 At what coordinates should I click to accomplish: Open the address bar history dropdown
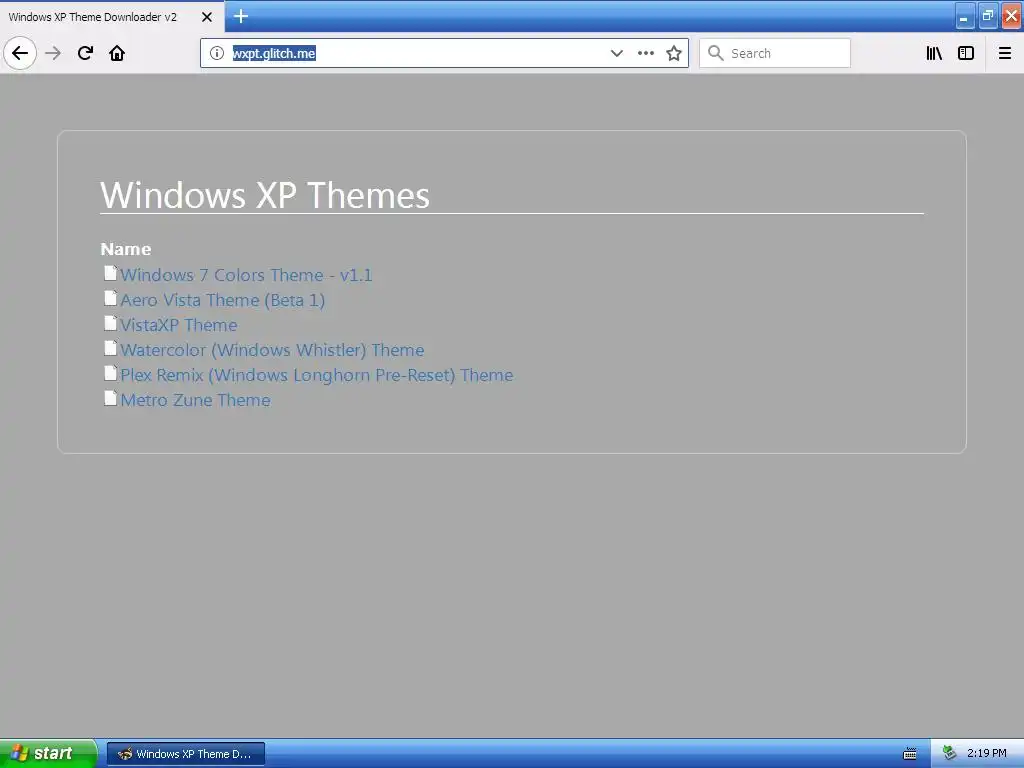click(x=616, y=53)
